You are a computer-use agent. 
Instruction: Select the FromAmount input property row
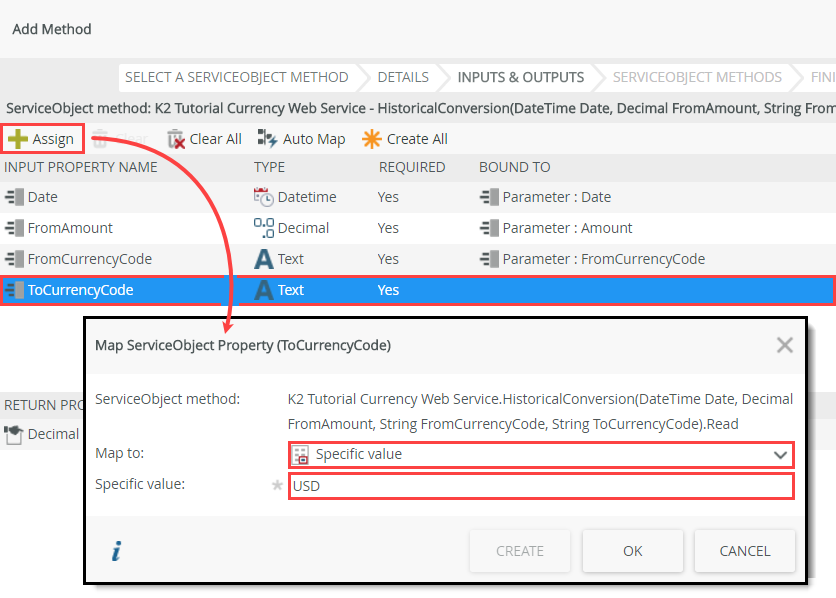(418, 228)
